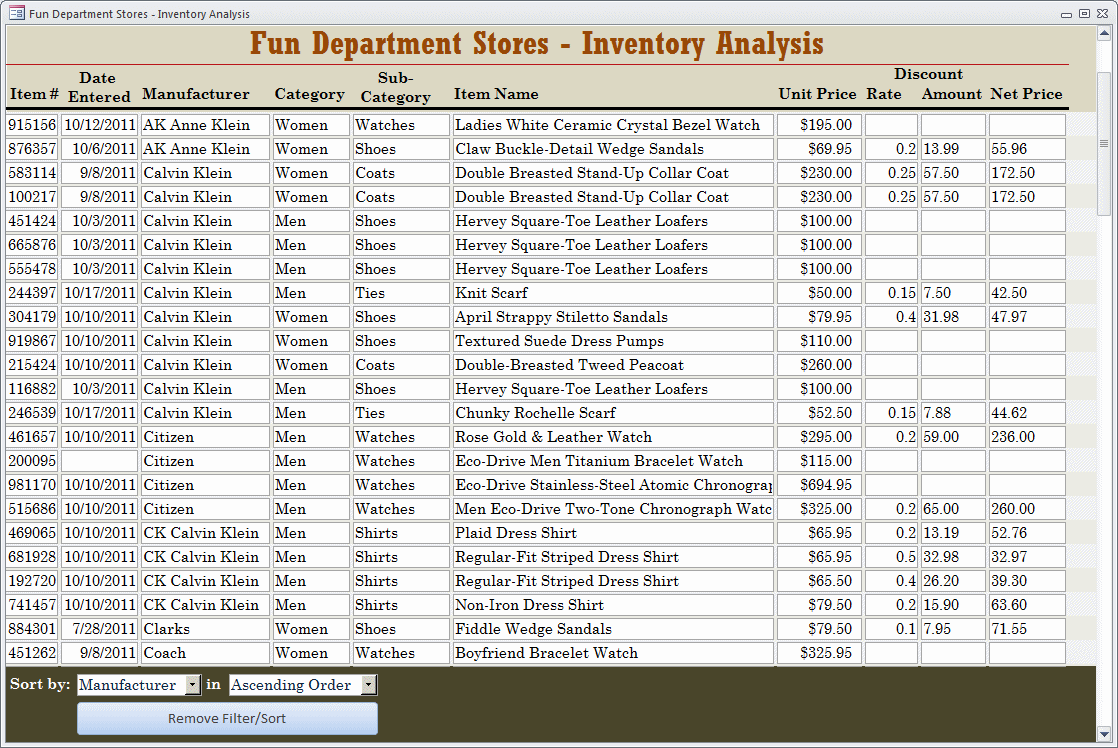1118x748 pixels.
Task: Click Double-Breasted Tweed Peacoat item name
Action: pyautogui.click(x=613, y=365)
